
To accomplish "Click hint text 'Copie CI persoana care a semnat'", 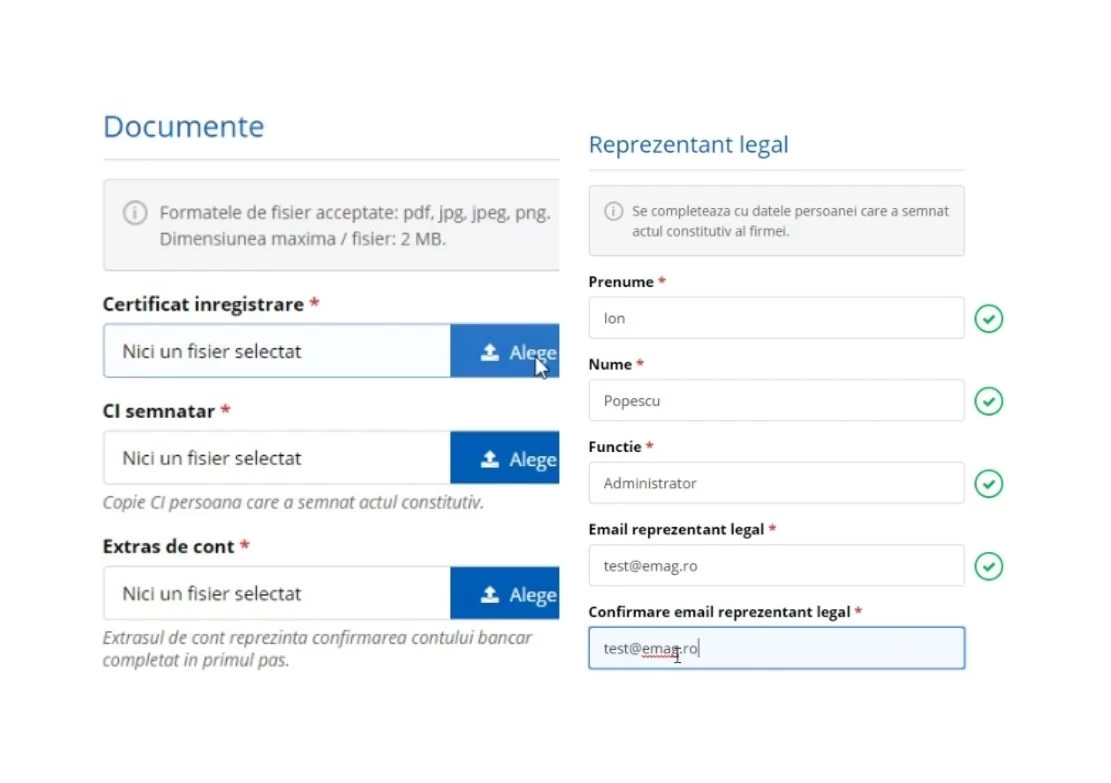I will 293,502.
